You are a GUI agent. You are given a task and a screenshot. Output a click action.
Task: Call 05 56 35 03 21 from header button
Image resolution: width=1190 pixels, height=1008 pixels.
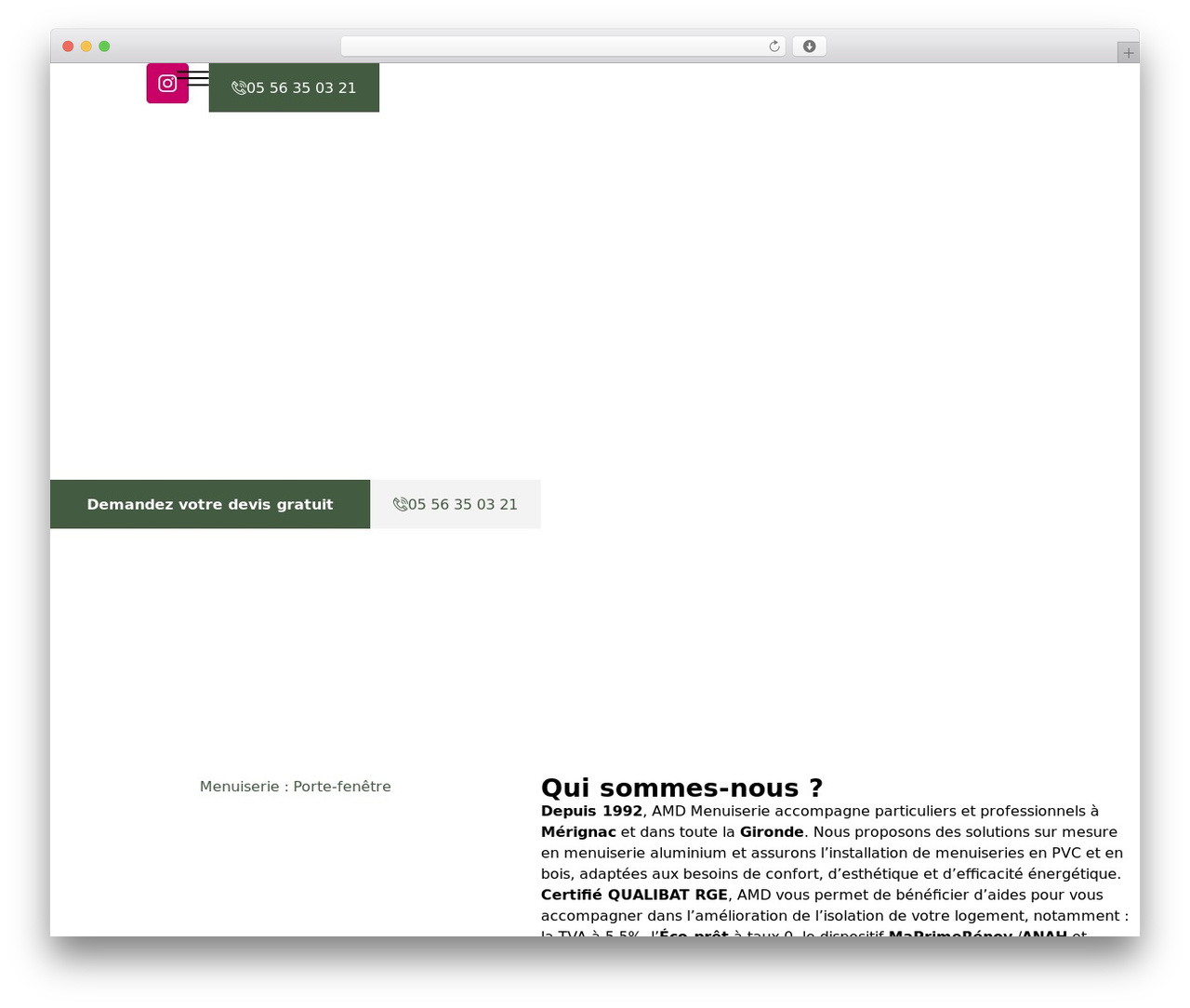click(x=294, y=88)
